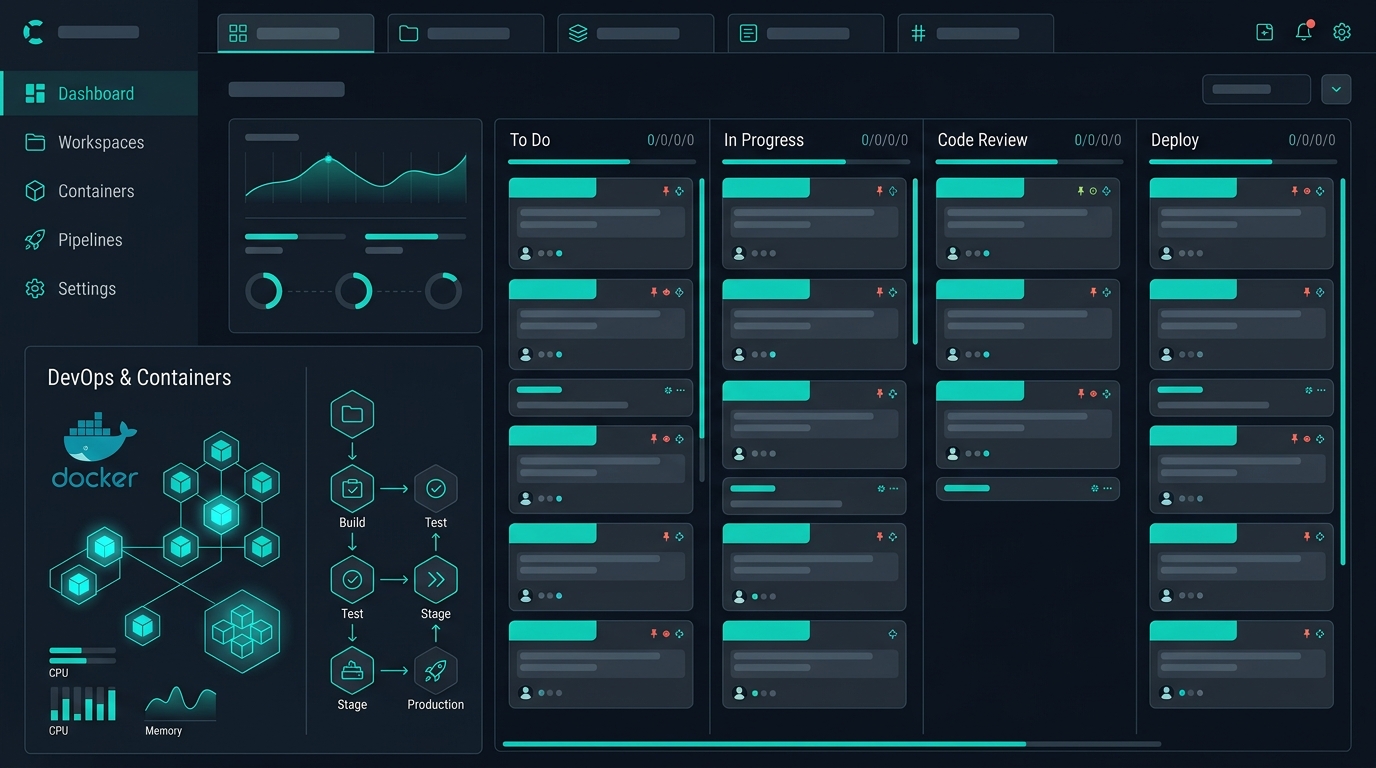The height and width of the screenshot is (768, 1376).
Task: Switch to the tab with hash icon
Action: pyautogui.click(x=976, y=33)
